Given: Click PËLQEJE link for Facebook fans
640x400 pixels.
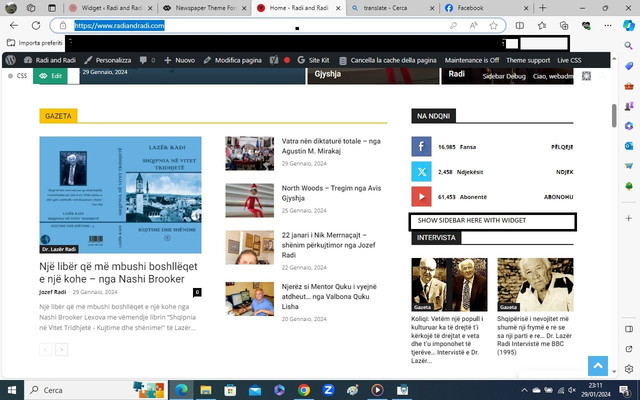Looking at the screenshot, I should click(x=562, y=147).
